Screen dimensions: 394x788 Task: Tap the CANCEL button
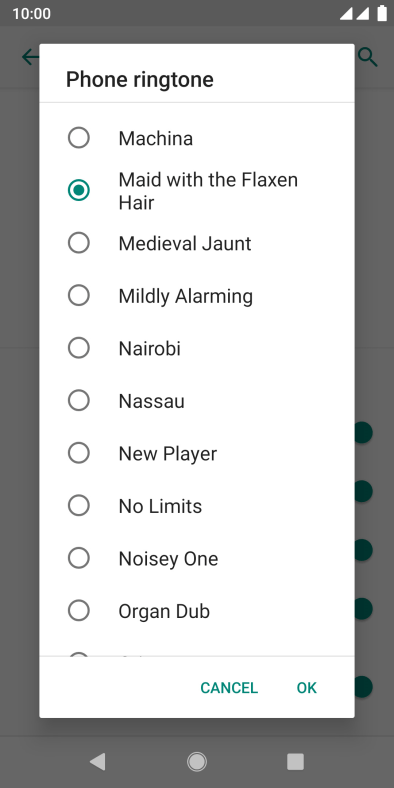click(x=229, y=687)
